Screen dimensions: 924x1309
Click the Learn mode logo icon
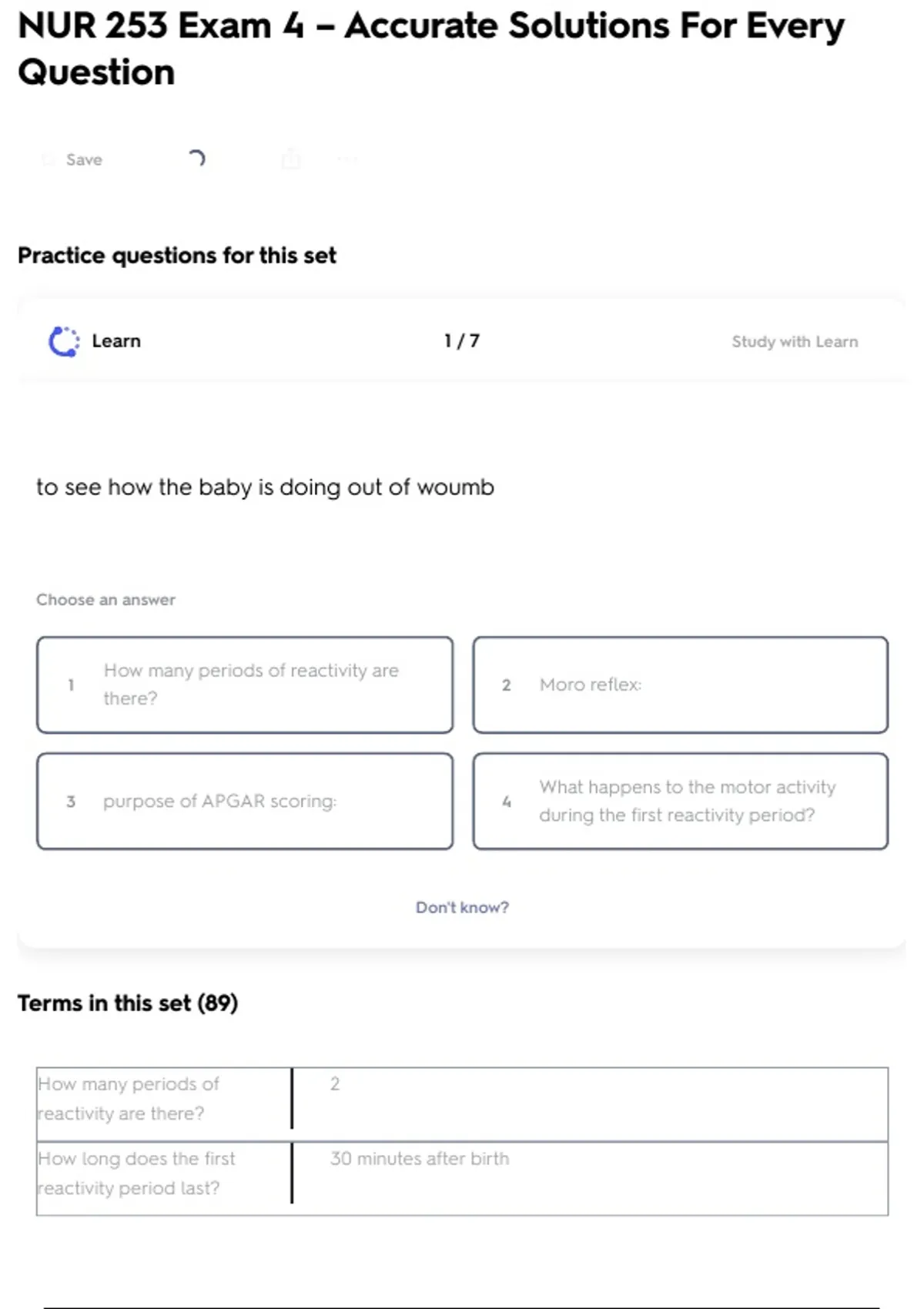coord(64,341)
